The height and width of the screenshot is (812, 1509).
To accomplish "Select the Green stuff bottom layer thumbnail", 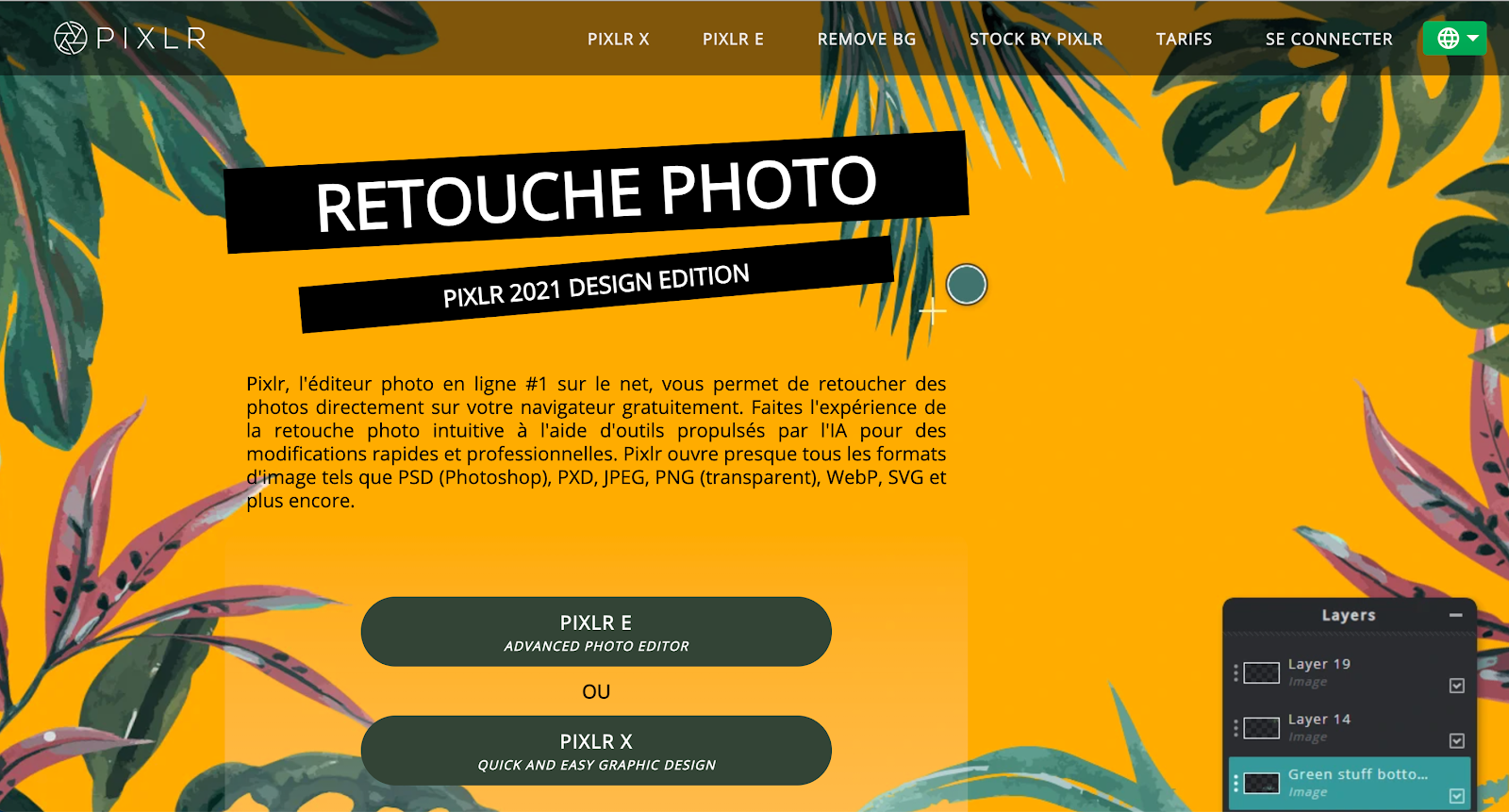I will tap(1261, 784).
